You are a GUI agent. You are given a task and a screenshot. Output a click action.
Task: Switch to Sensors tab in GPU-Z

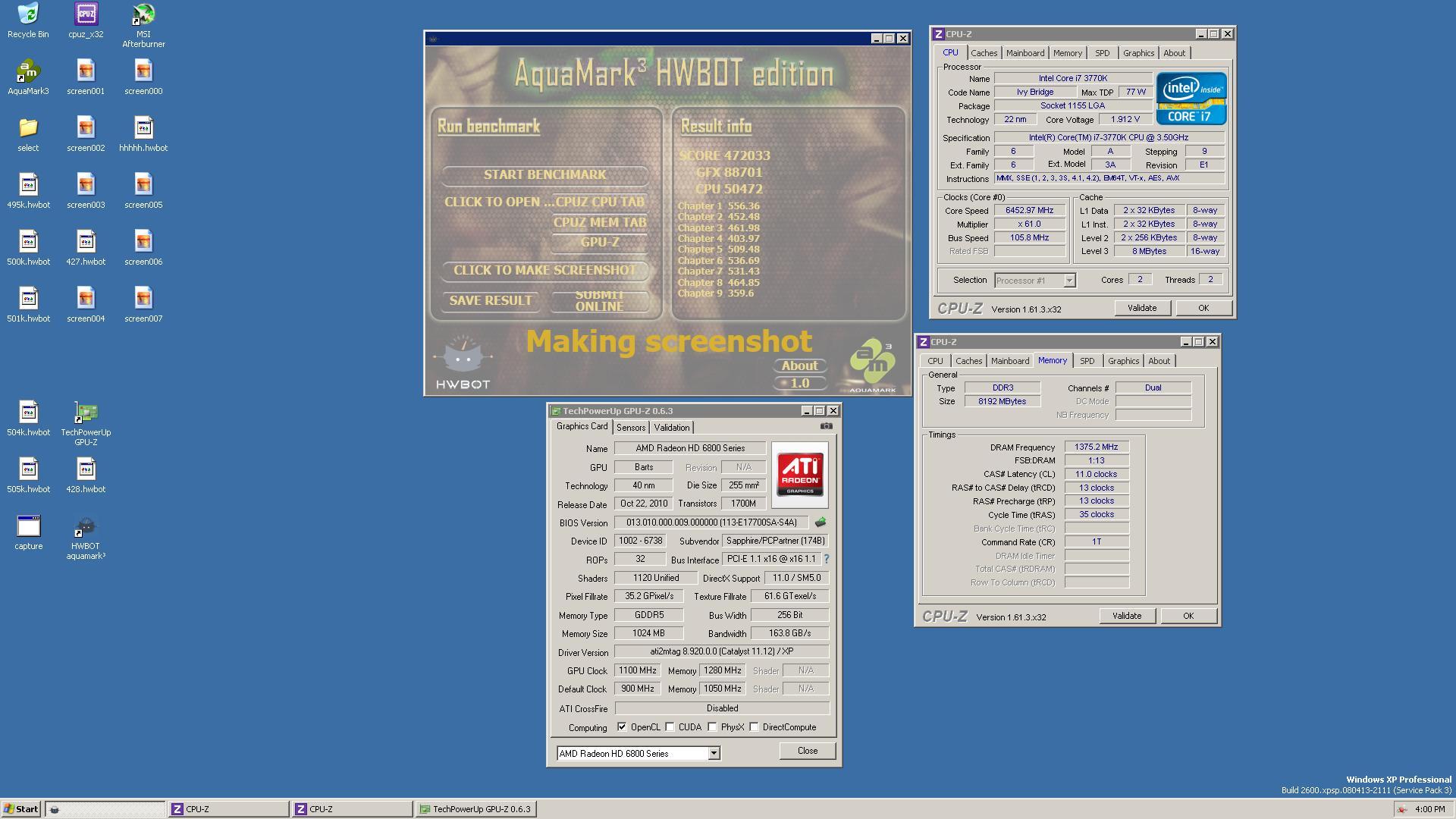point(631,428)
